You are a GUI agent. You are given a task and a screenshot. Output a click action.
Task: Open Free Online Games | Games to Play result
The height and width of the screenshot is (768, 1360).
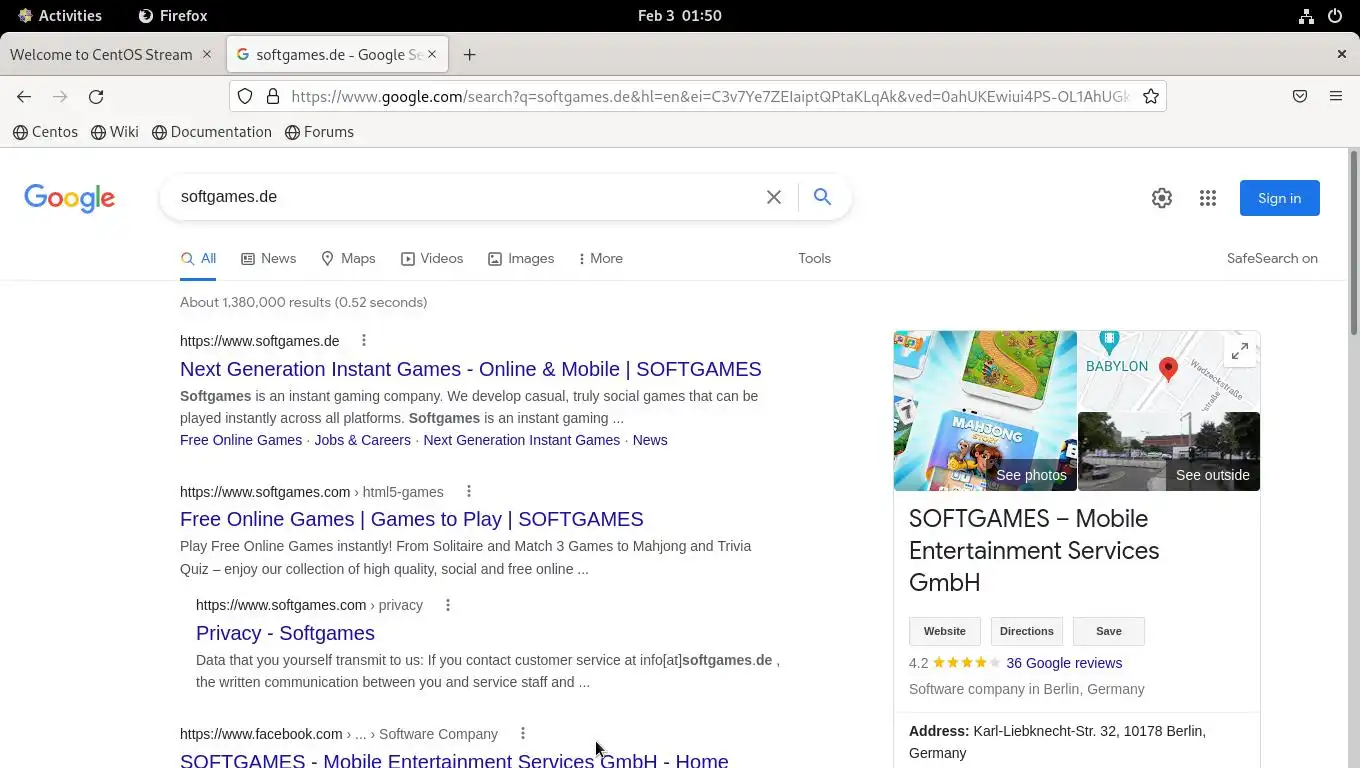(x=412, y=519)
